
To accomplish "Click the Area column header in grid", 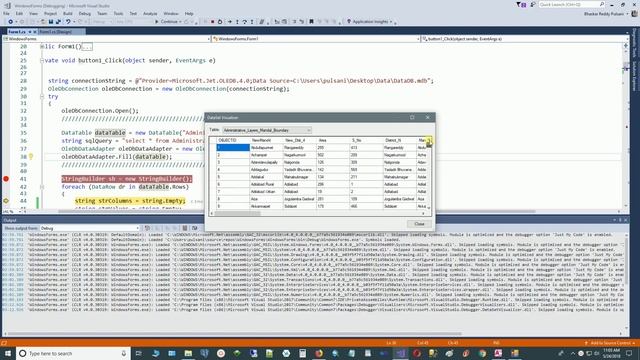I will (333, 140).
